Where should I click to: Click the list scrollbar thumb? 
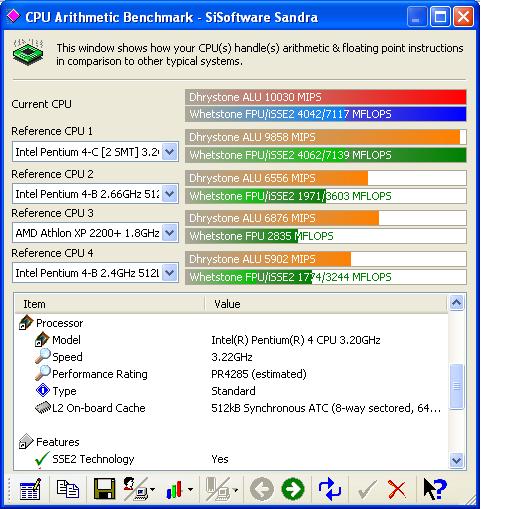tap(456, 386)
